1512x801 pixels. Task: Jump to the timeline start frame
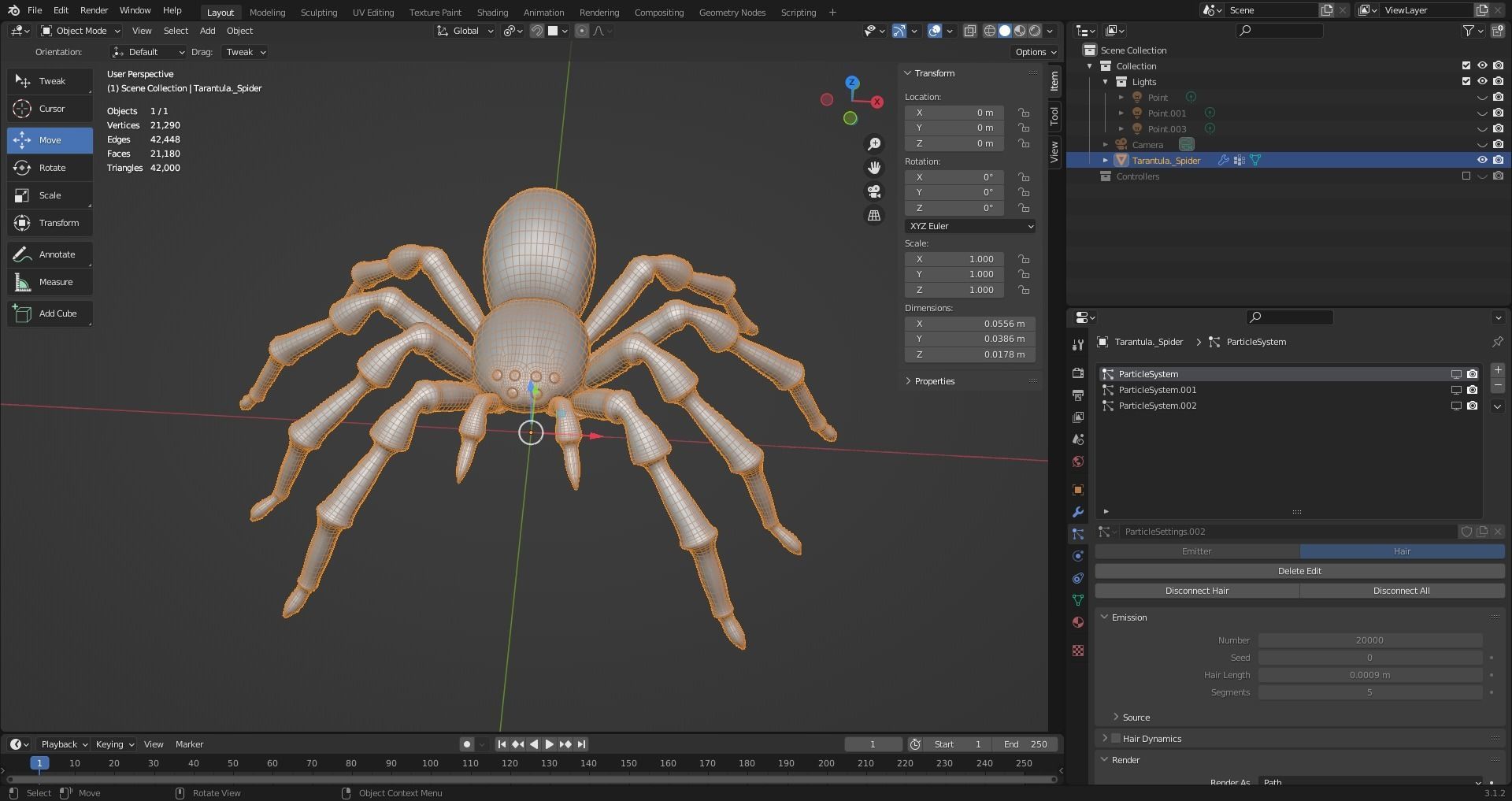tap(502, 744)
